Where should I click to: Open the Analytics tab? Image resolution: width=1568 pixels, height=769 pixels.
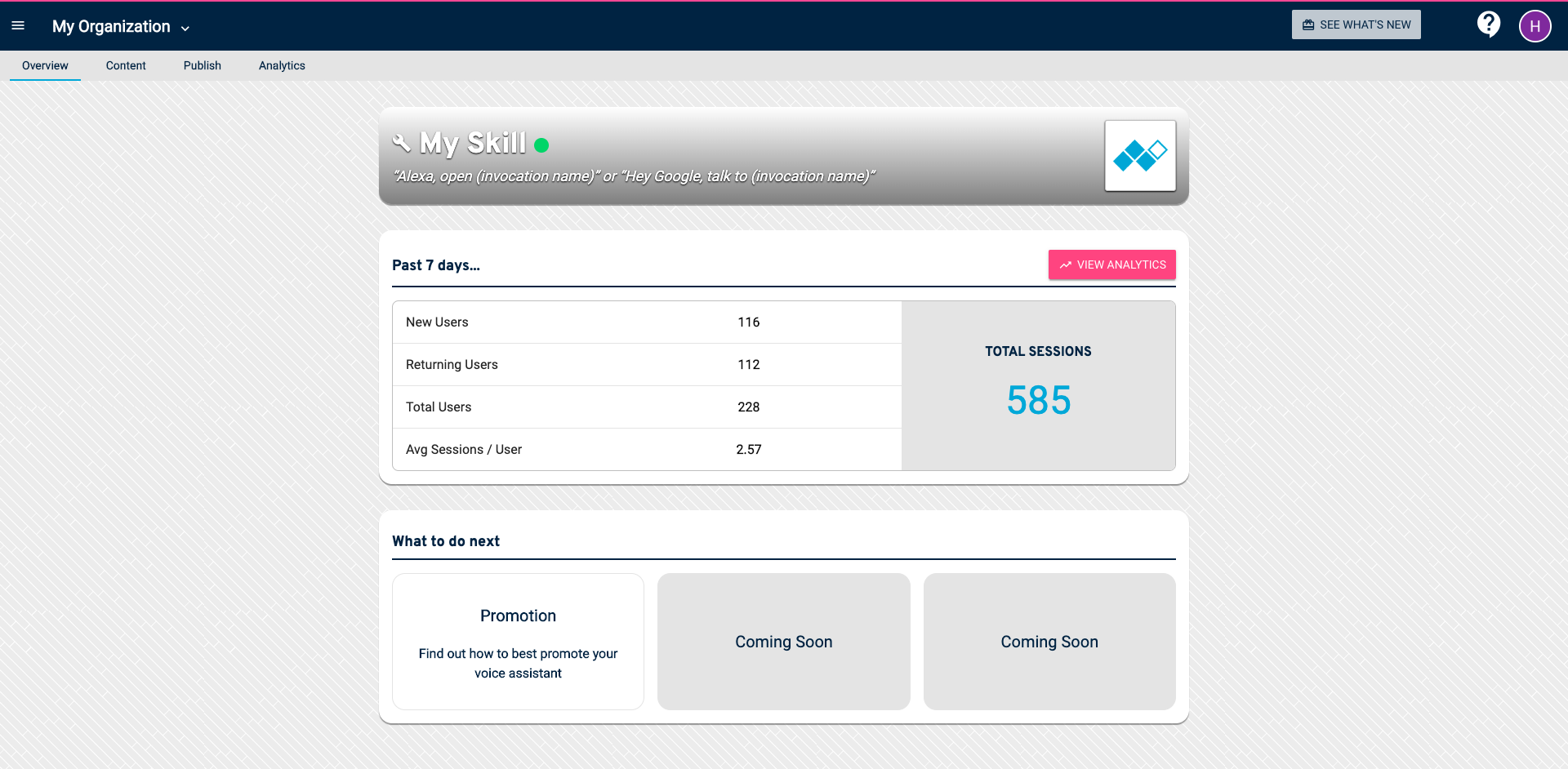tap(282, 65)
